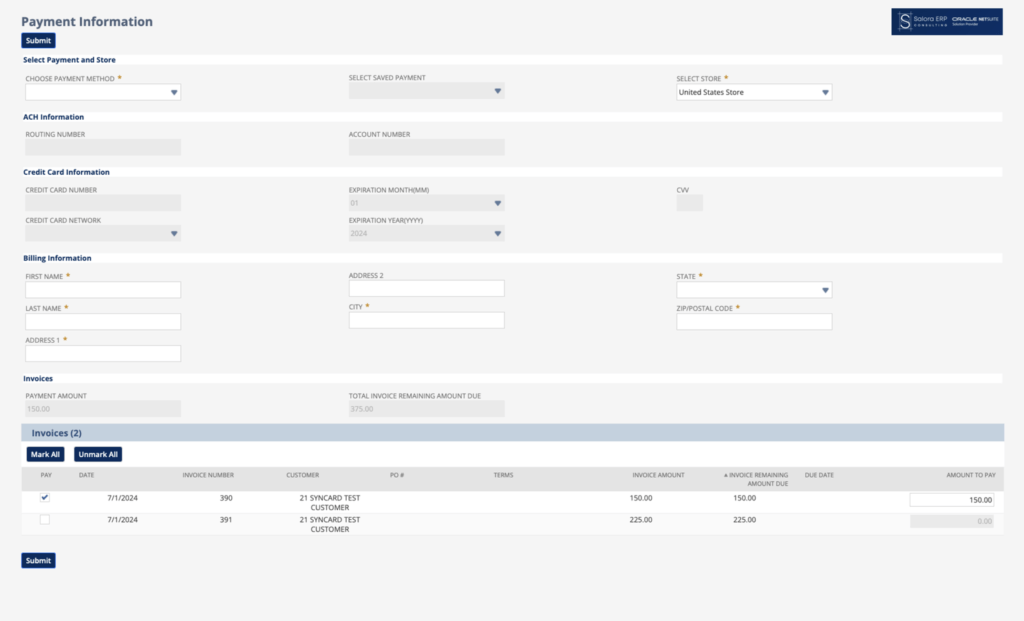This screenshot has width=1024, height=621.
Task: Open the Expiration Year dropdown
Action: click(426, 233)
